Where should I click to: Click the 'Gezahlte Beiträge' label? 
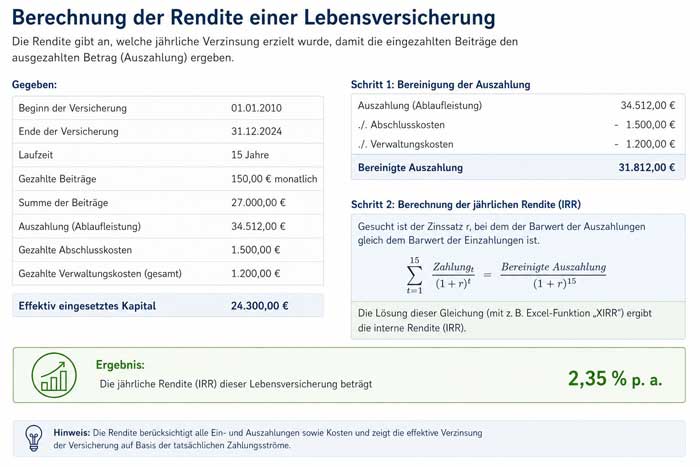tap(57, 179)
